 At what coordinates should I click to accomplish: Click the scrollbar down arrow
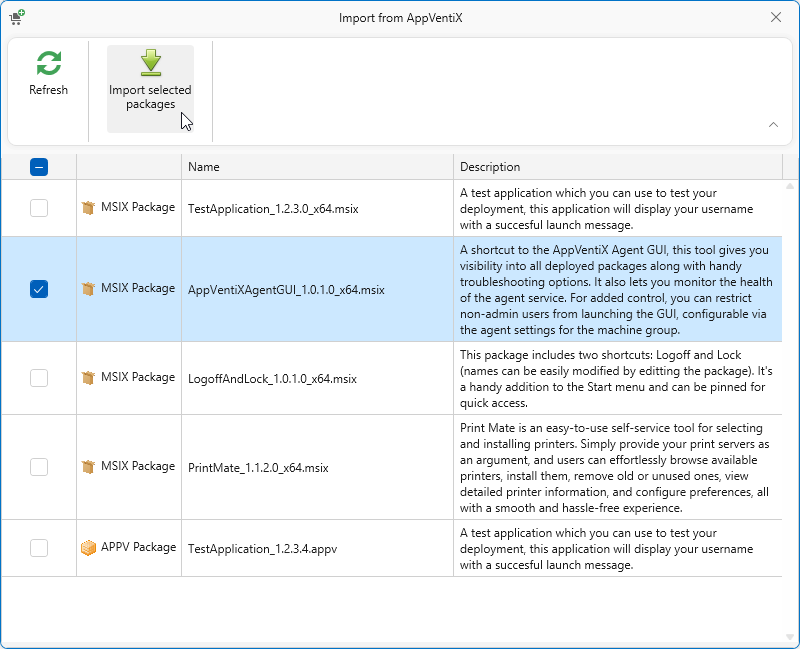[x=790, y=637]
